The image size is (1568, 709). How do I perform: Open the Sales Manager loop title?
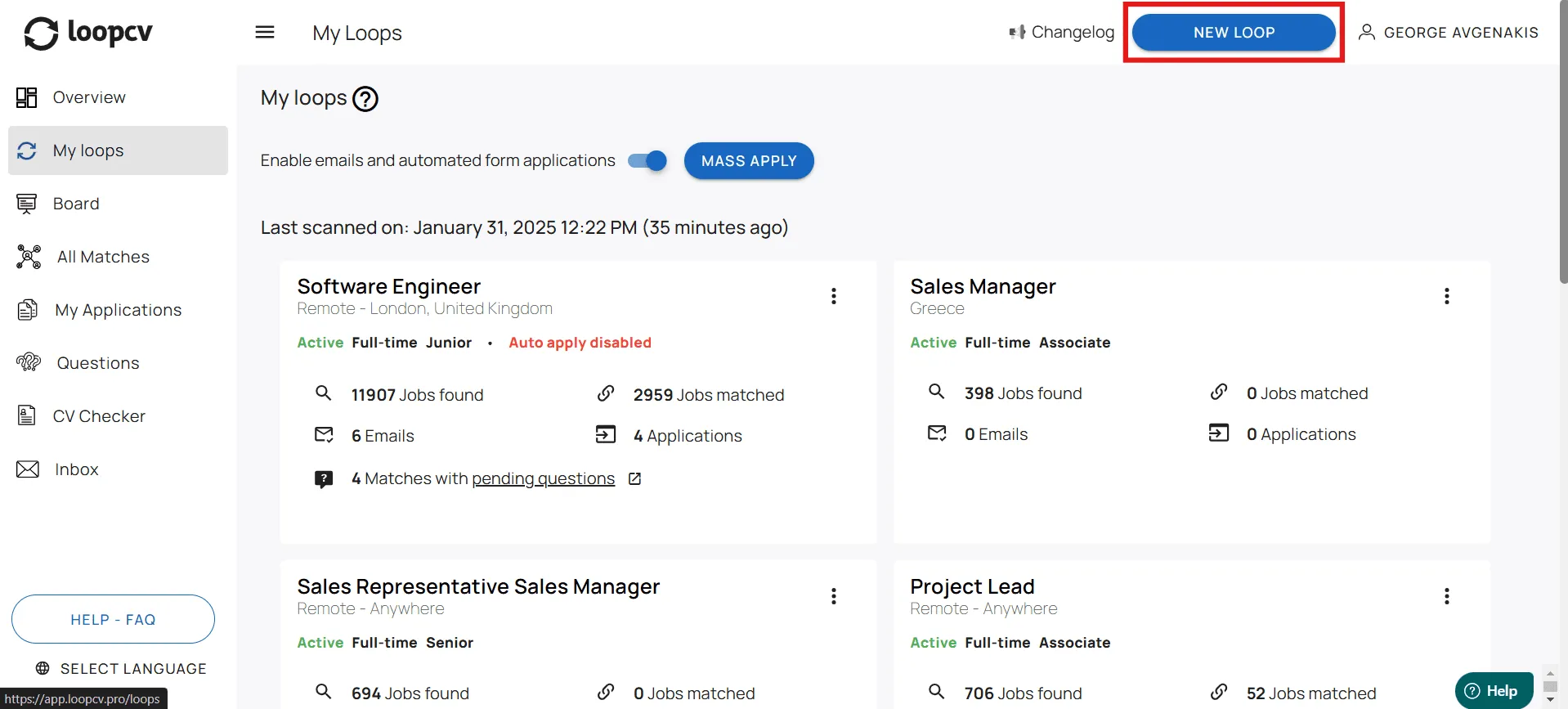point(983,286)
